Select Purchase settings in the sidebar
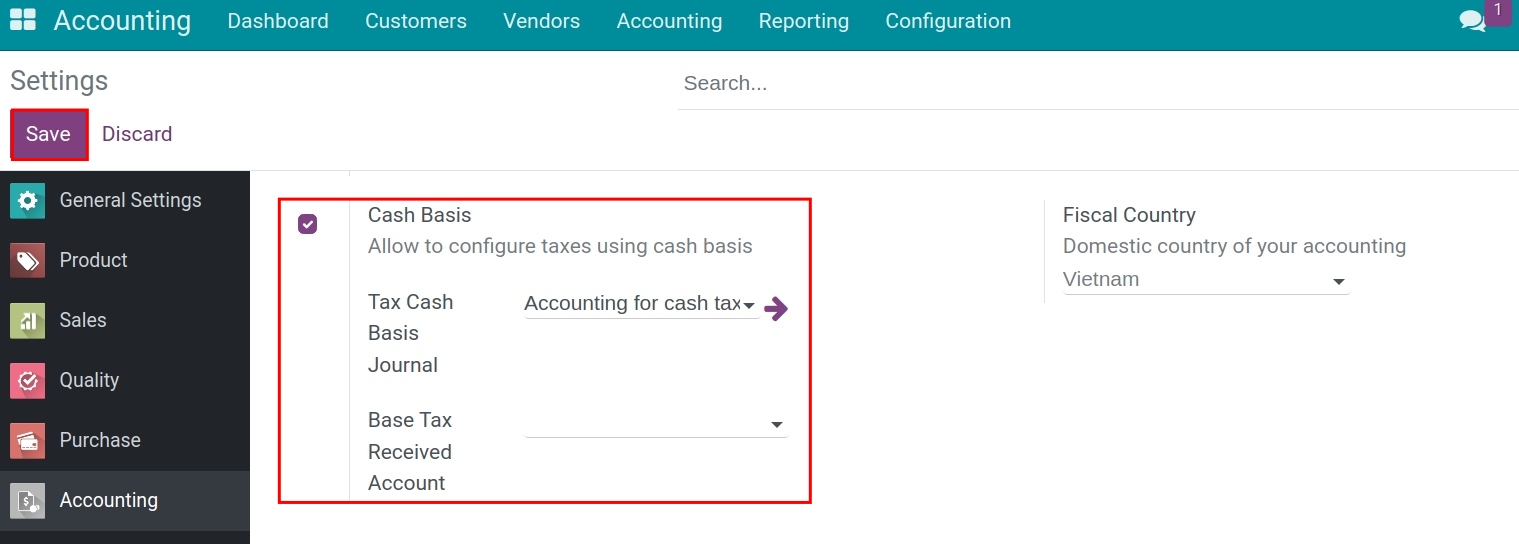Viewport: 1519px width, 544px height. (x=125, y=440)
